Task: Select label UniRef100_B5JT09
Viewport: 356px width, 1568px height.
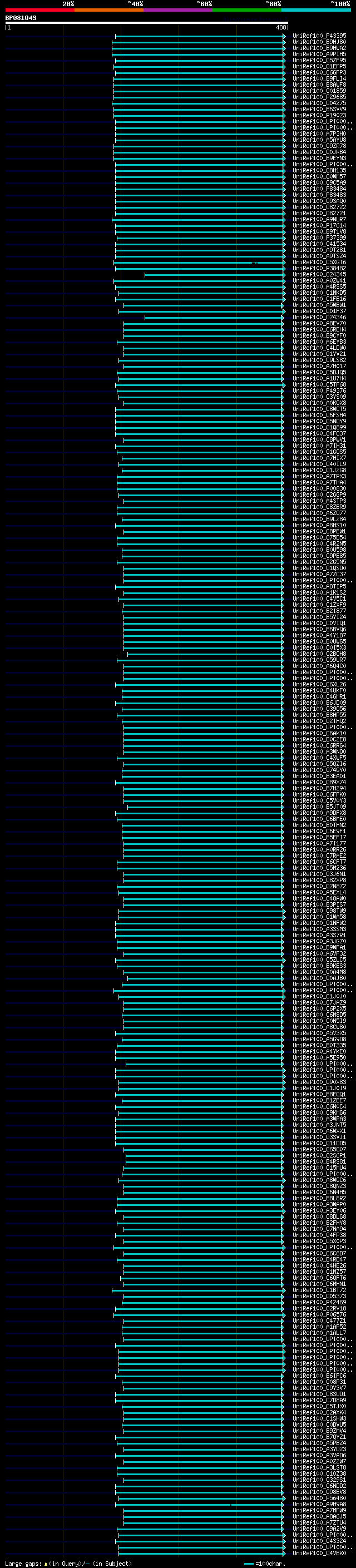Action: (319, 807)
